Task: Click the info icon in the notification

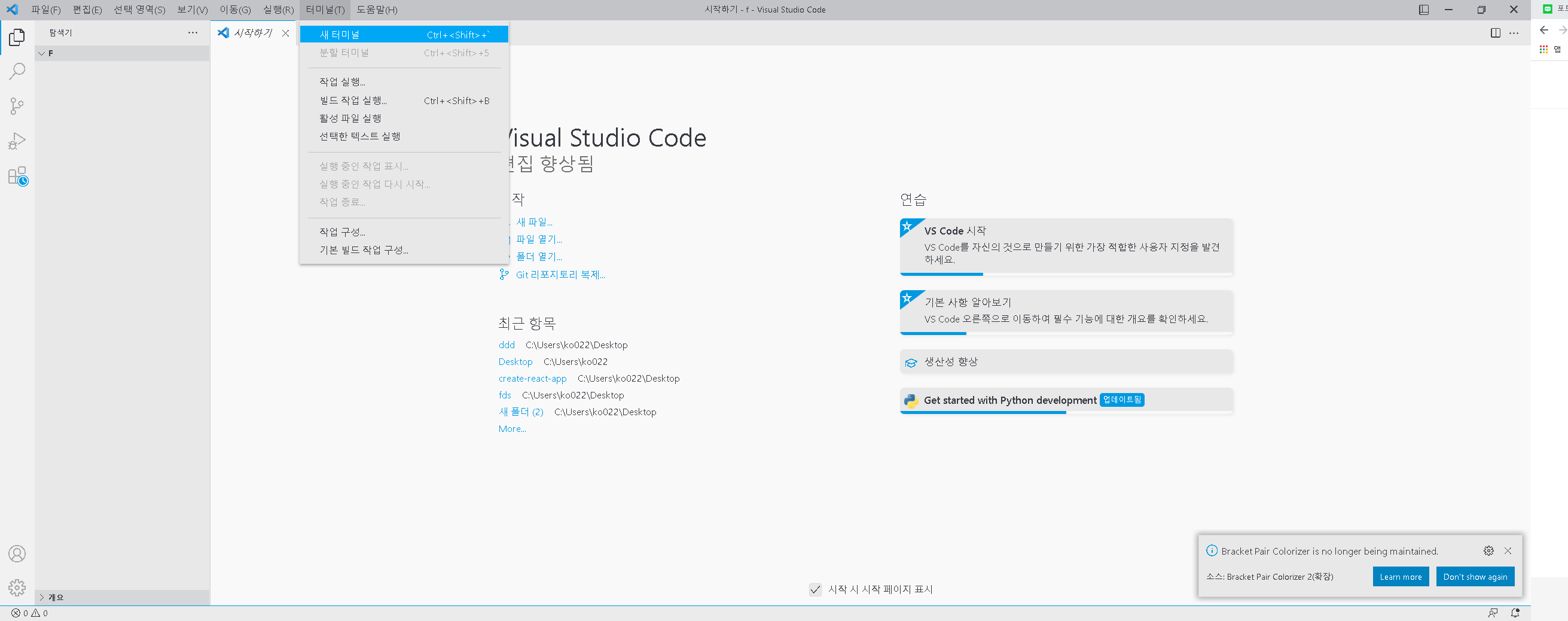Action: click(x=1212, y=550)
